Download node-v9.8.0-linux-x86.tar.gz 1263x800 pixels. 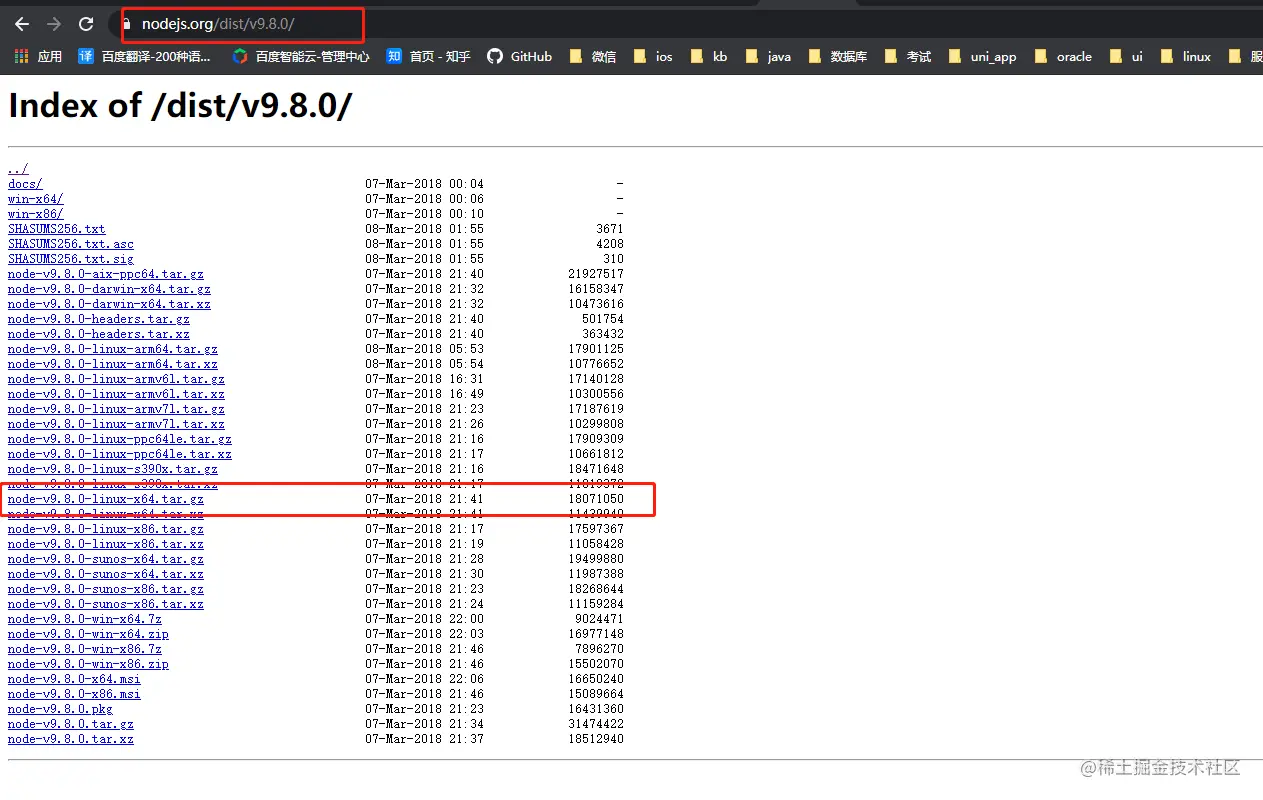[x=106, y=529]
